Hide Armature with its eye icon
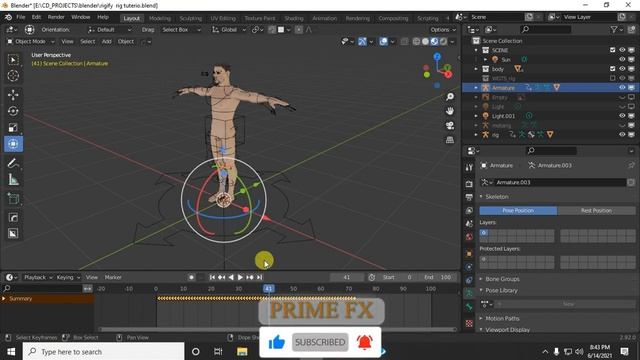This screenshot has width=640, height=360. coord(622,87)
